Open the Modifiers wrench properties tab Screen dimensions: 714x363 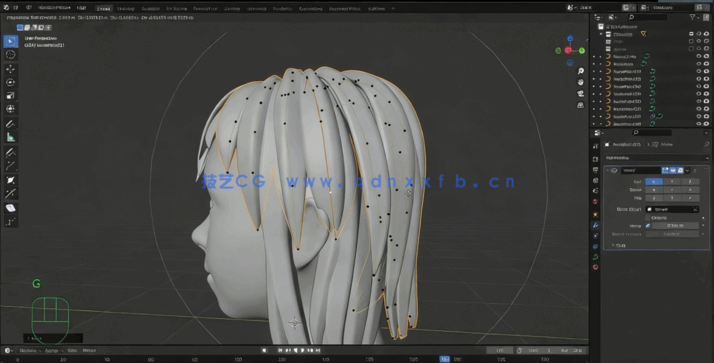(596, 225)
